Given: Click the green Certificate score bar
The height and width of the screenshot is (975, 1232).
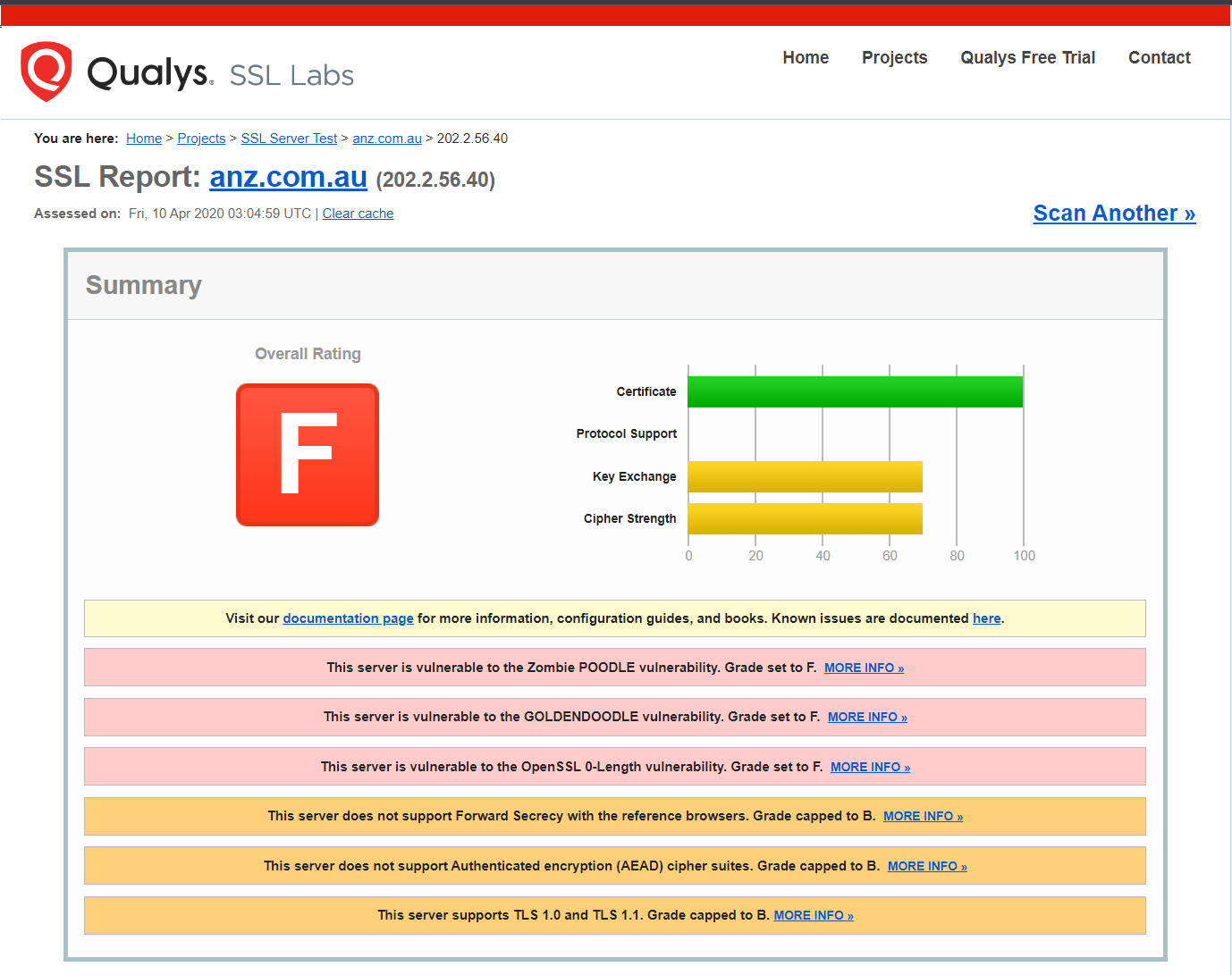Looking at the screenshot, I should [855, 392].
